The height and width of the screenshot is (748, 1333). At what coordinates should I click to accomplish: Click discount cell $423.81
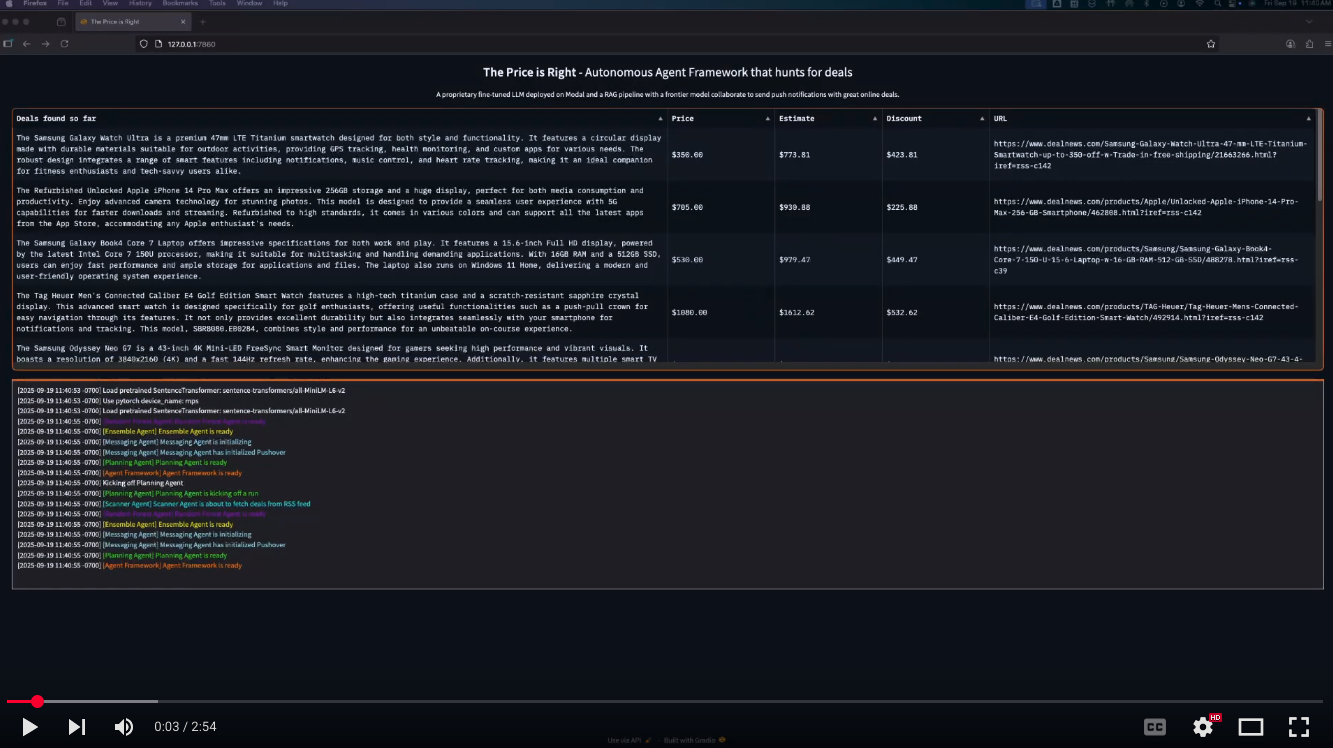coord(902,155)
